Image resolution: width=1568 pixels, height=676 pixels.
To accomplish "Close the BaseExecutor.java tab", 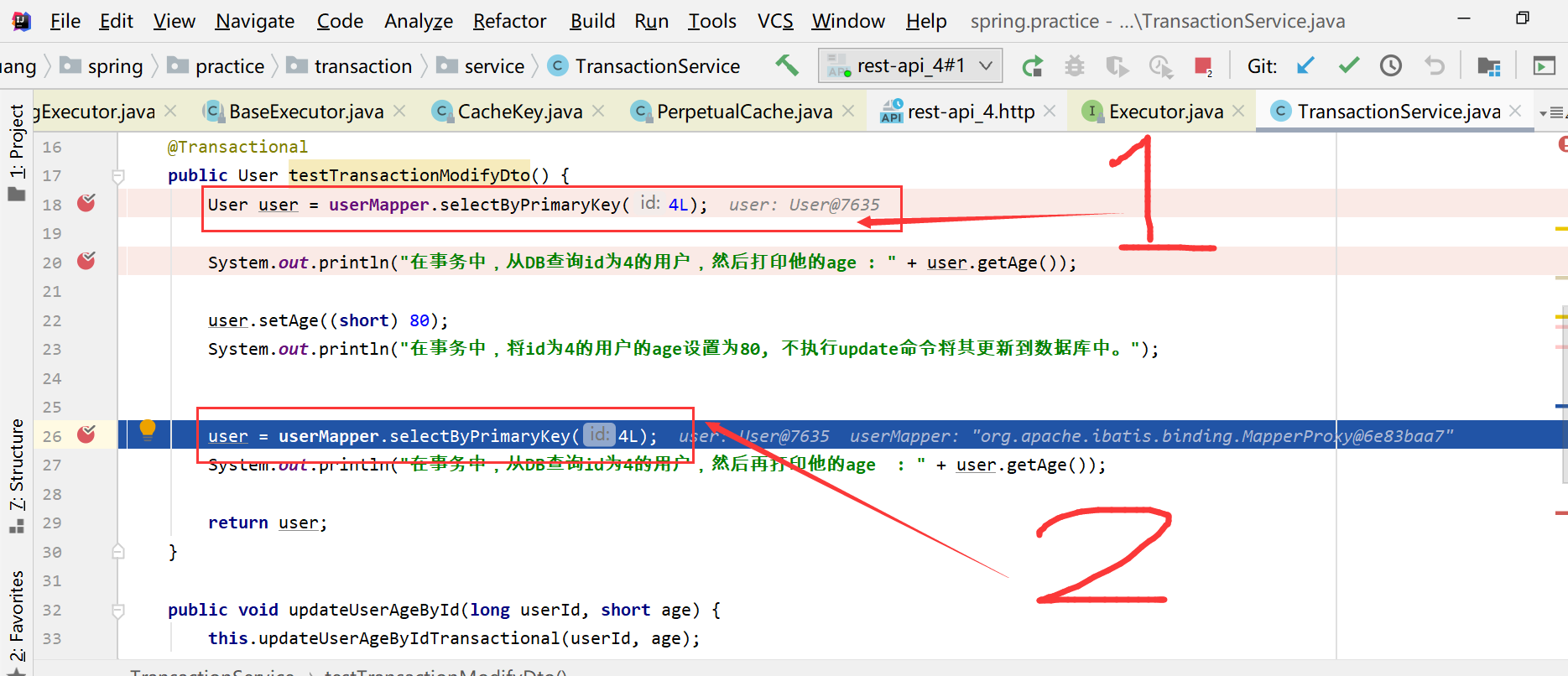I will [x=399, y=111].
